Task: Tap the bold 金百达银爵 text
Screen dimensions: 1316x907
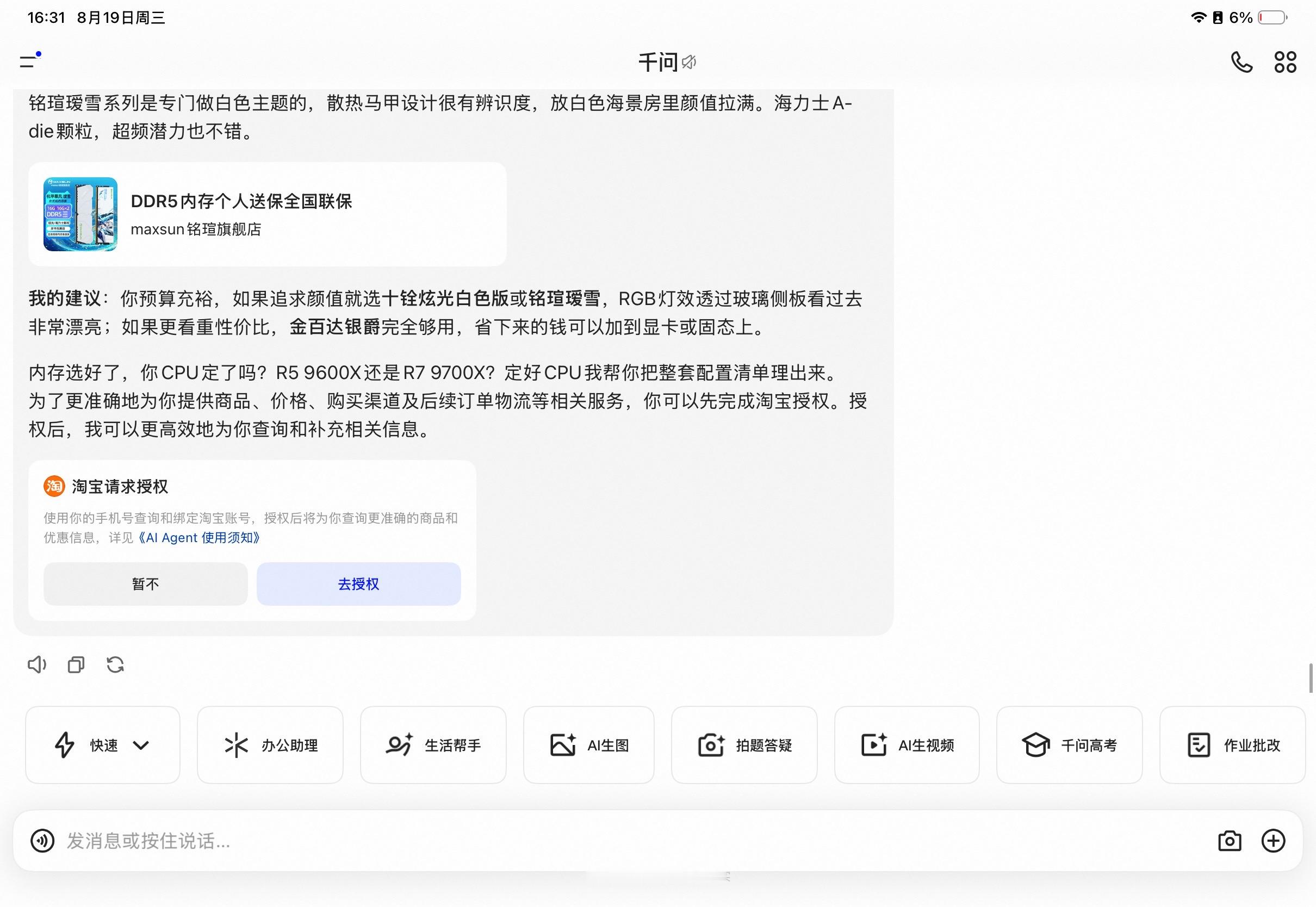Action: [x=334, y=327]
